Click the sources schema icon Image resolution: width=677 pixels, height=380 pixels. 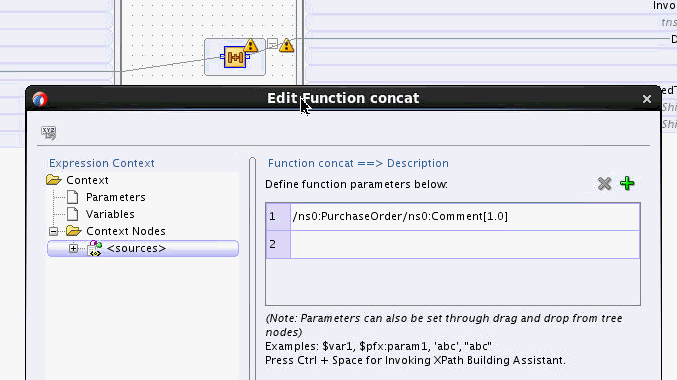pyautogui.click(x=95, y=248)
